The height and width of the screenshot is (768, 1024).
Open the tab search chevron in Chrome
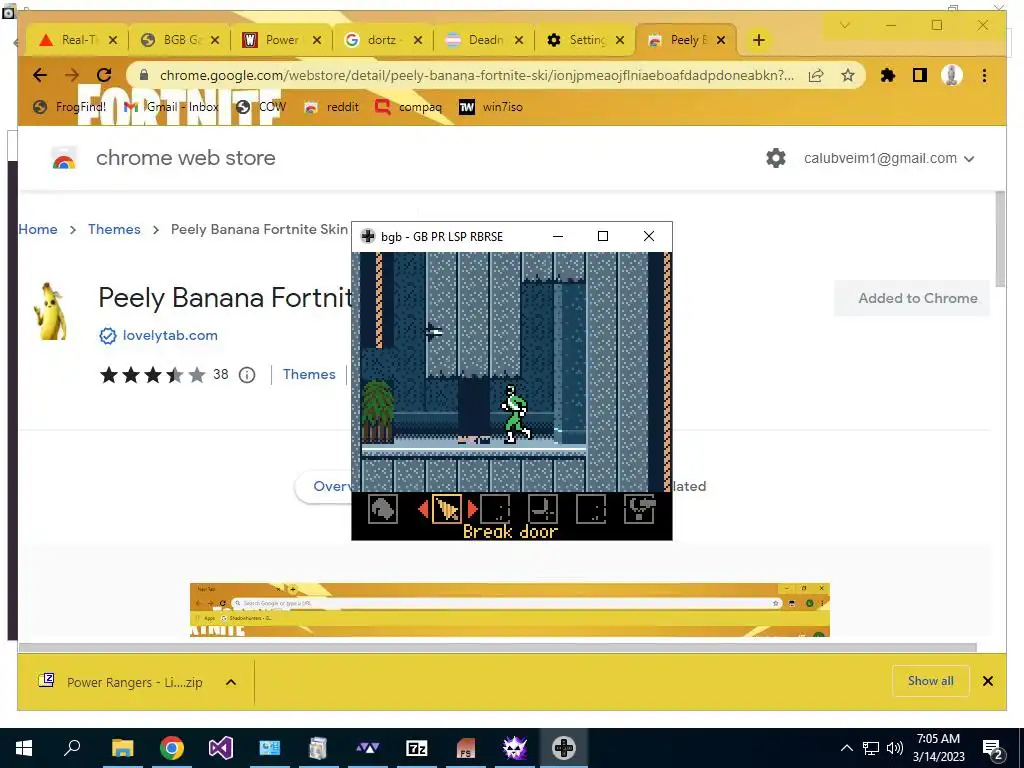click(844, 25)
